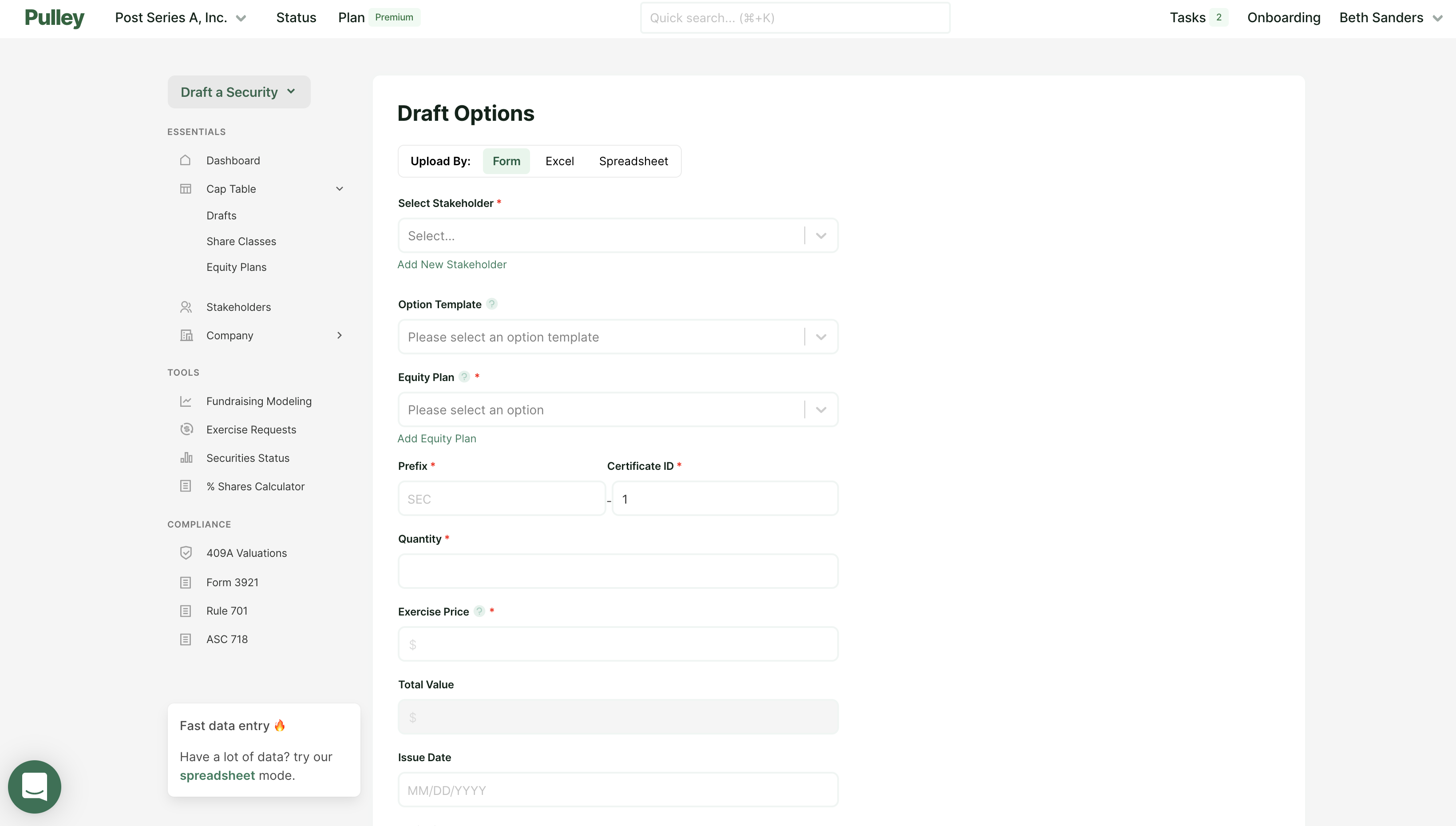Image resolution: width=1456 pixels, height=826 pixels.
Task: Select the Fundraising Modeling chart icon
Action: [187, 401]
